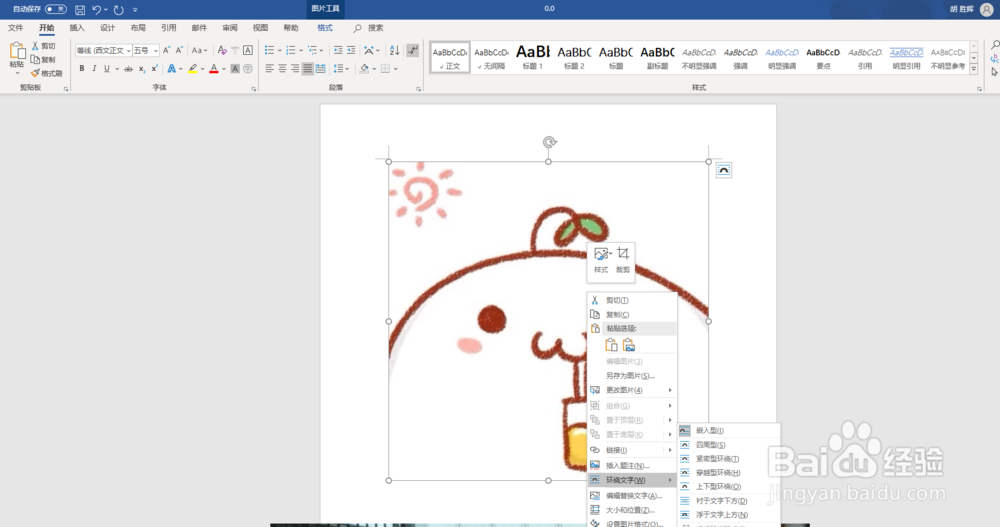Open the font color dropdown arrow
This screenshot has height=527, width=1000.
223,69
